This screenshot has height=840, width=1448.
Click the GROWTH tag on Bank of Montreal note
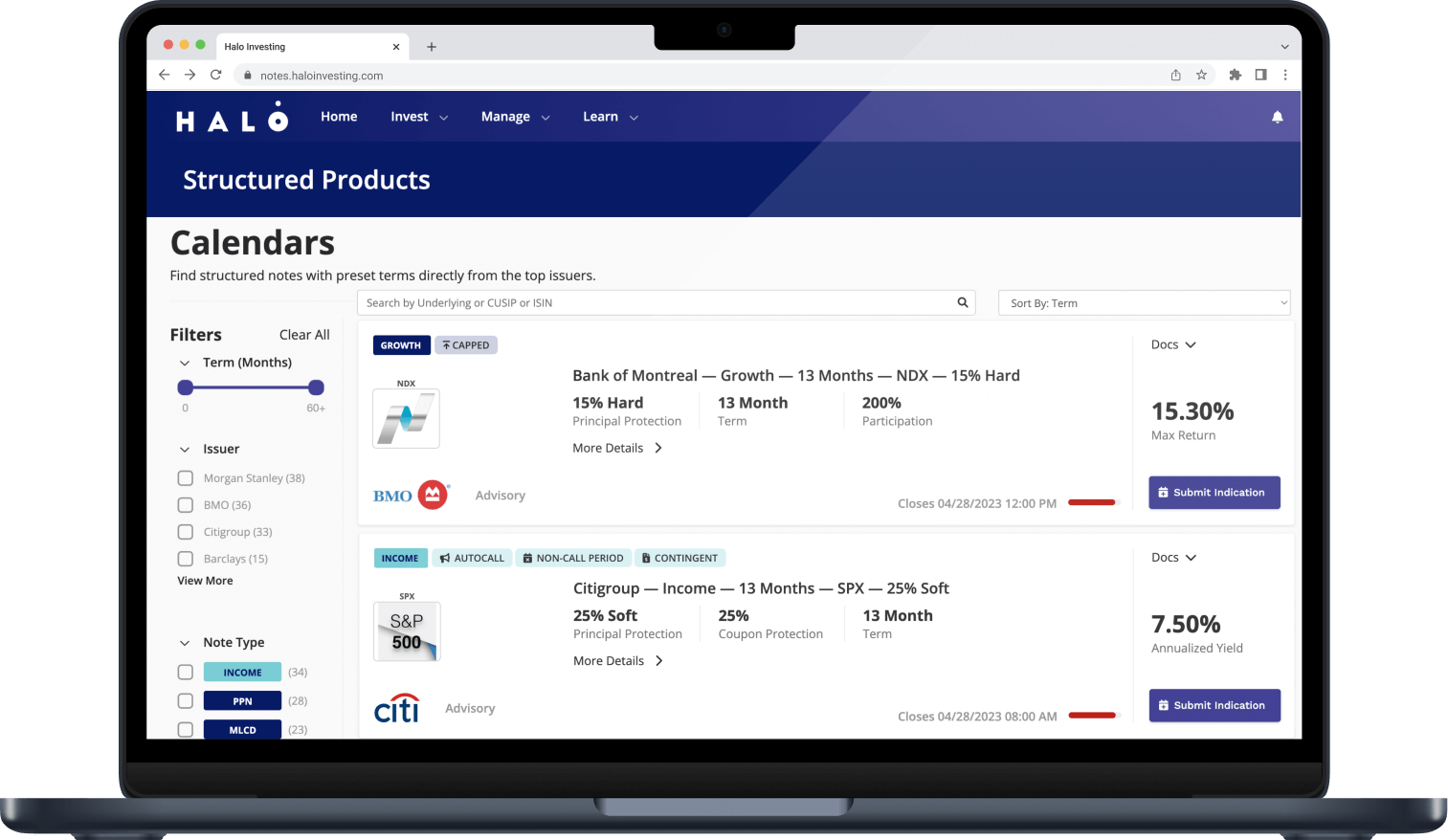point(401,345)
